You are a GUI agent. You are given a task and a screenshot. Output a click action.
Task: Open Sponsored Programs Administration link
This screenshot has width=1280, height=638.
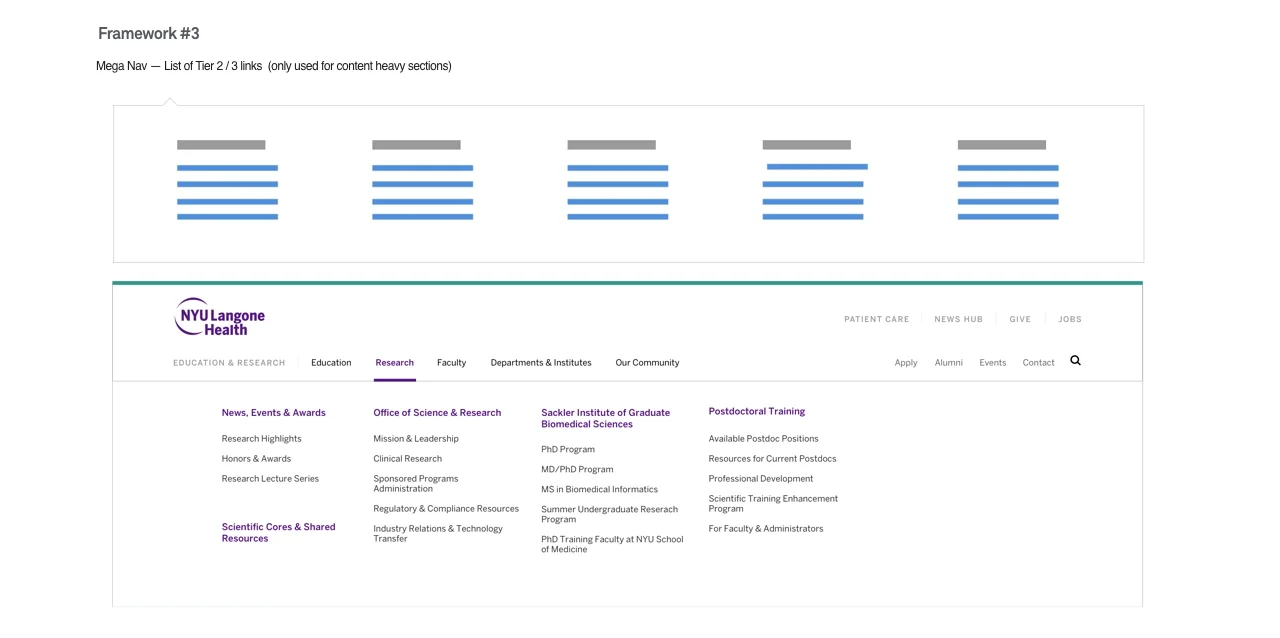(x=416, y=484)
